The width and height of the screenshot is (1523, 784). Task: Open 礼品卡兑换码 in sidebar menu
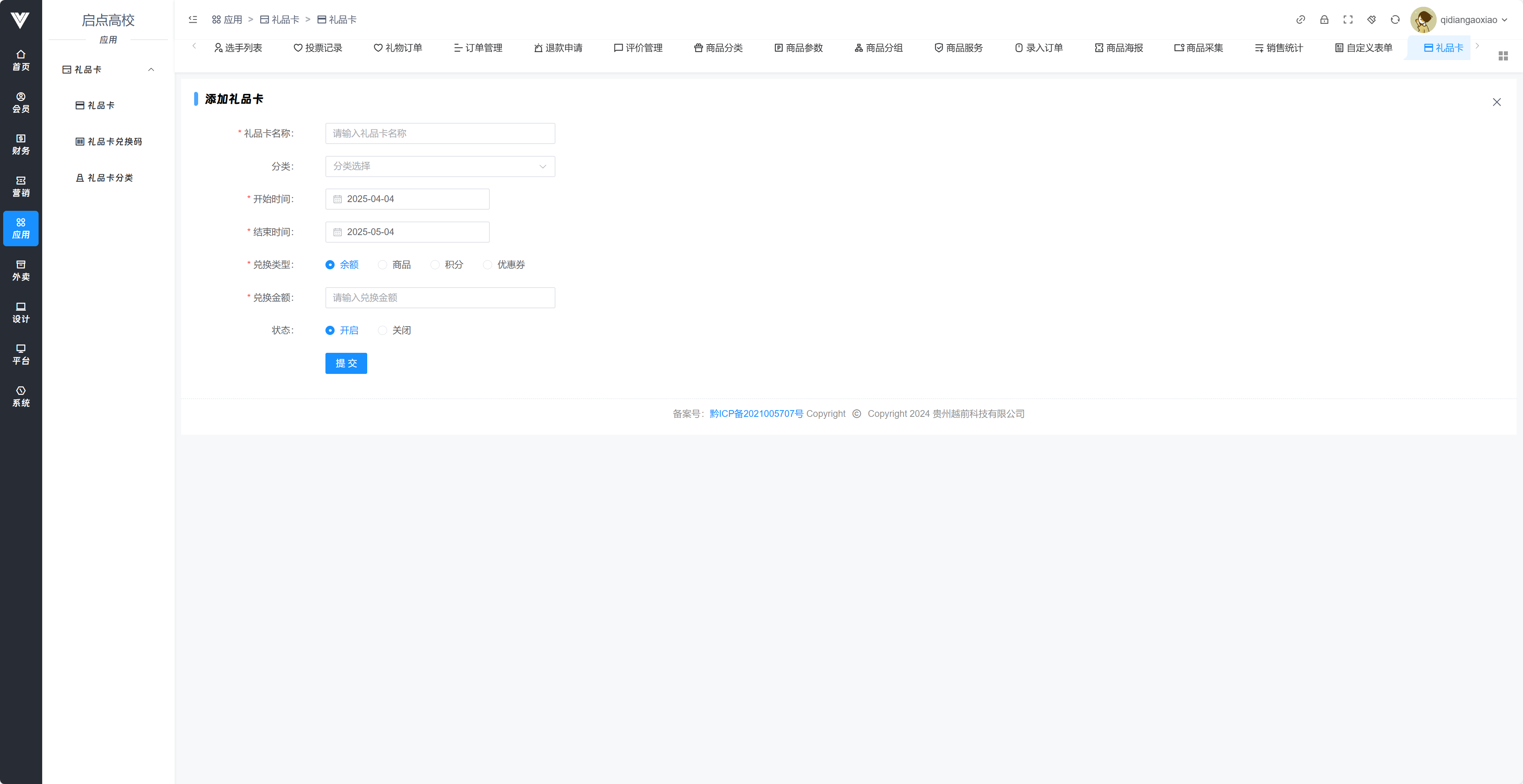coord(114,142)
